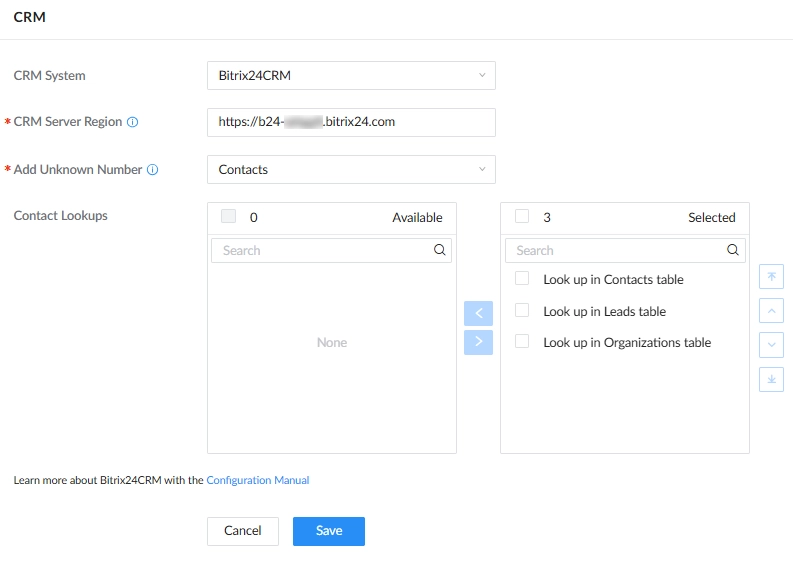Screen dimensions: 793x567
Task: Click the Available list search magnifier icon
Action: point(439,250)
